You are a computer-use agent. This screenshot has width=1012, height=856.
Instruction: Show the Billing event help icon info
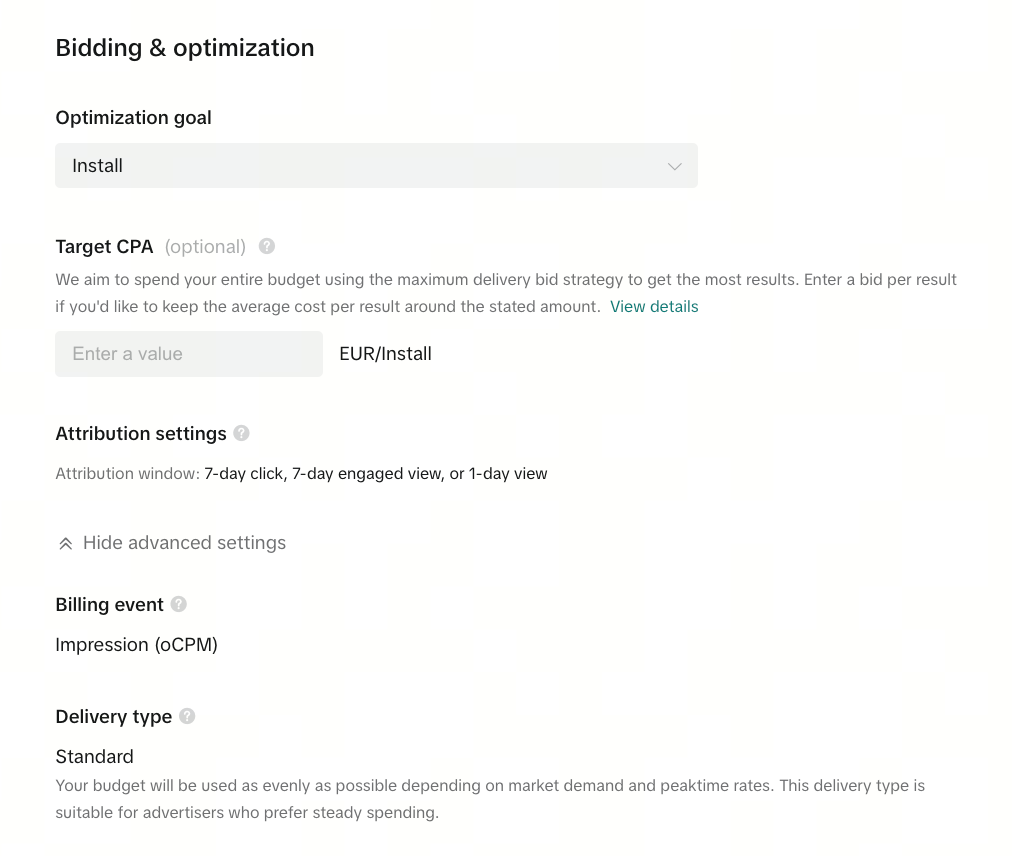[179, 604]
